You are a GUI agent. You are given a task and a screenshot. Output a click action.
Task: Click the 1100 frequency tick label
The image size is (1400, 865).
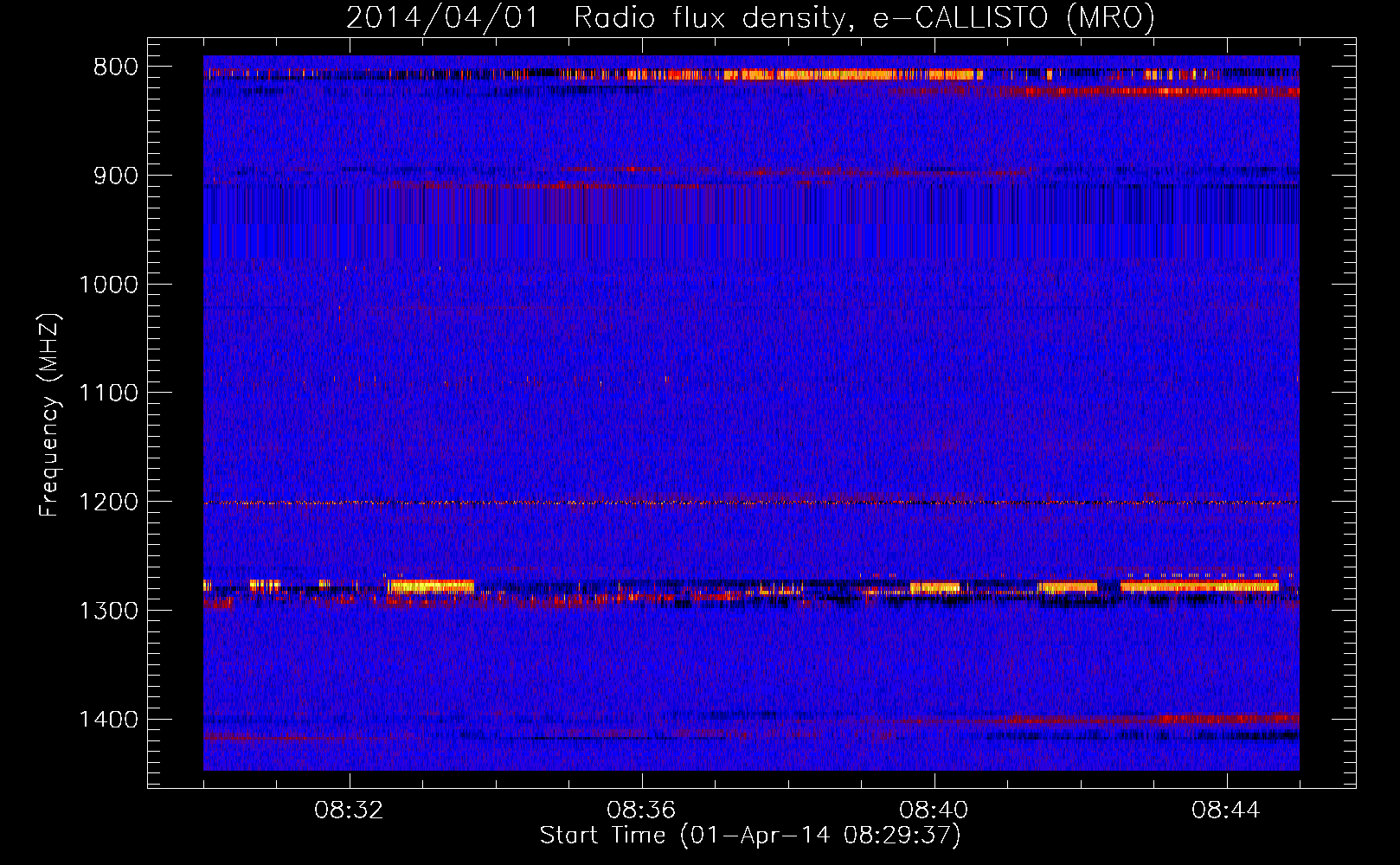(108, 394)
